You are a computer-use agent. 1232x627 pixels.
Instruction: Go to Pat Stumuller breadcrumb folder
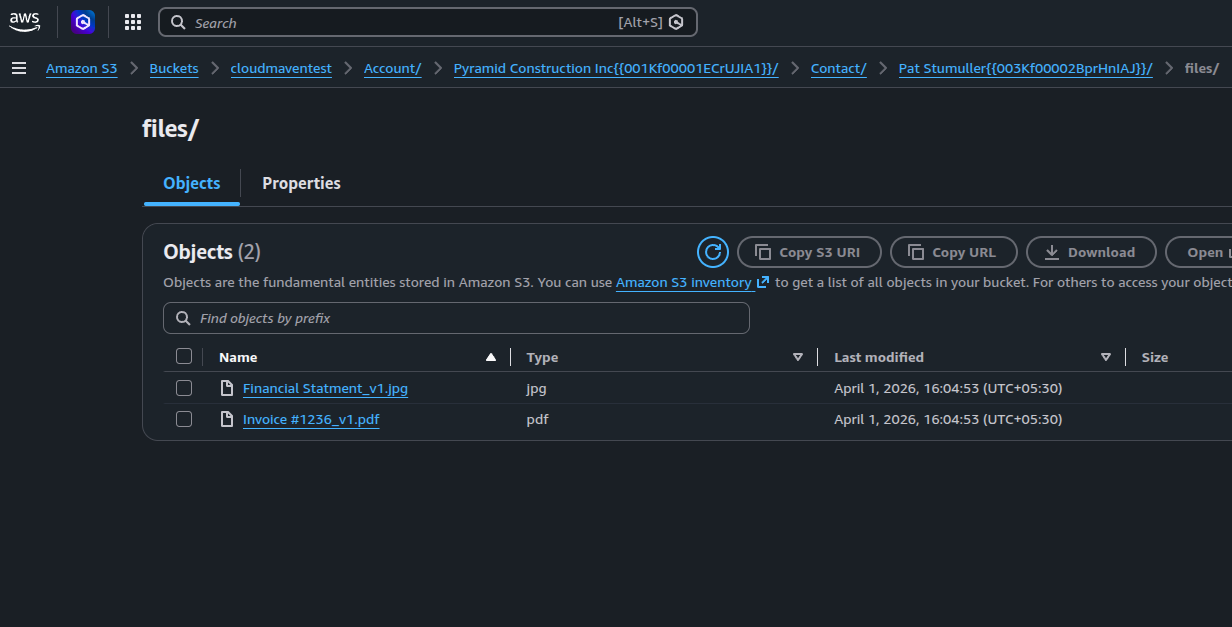point(1025,68)
